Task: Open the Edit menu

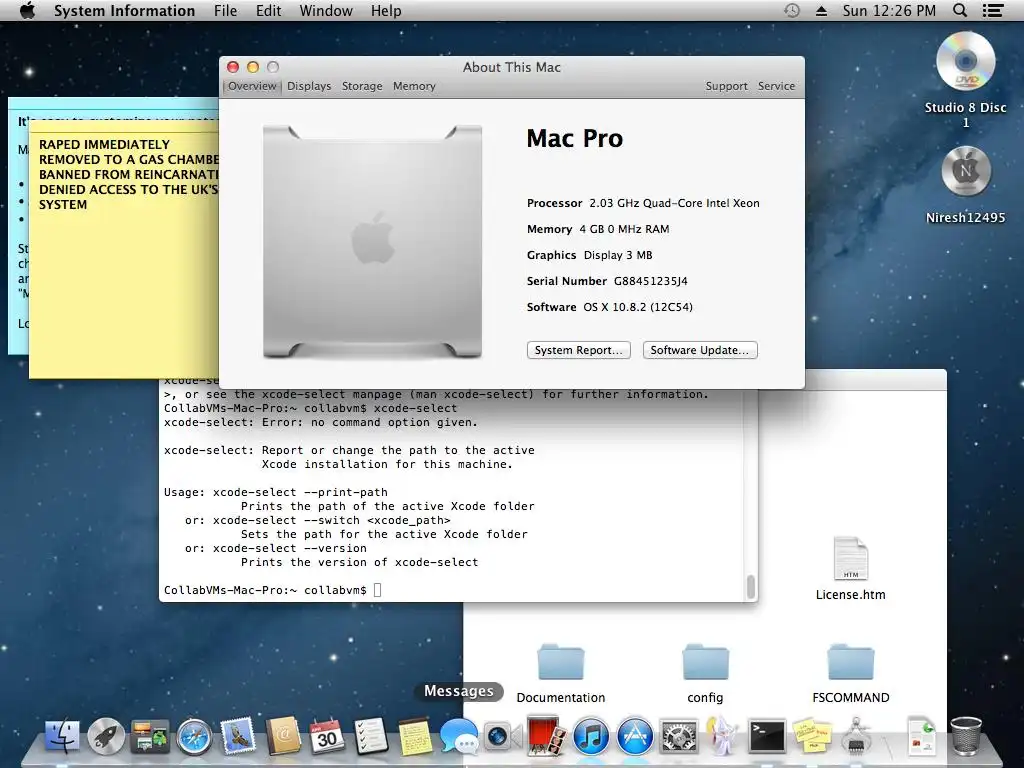Action: point(268,11)
